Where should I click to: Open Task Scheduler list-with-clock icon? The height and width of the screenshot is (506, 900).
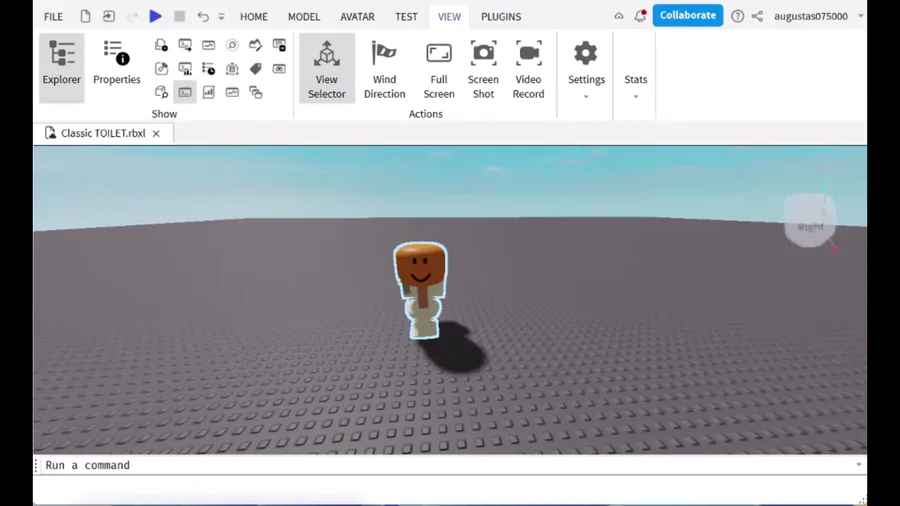point(208,69)
